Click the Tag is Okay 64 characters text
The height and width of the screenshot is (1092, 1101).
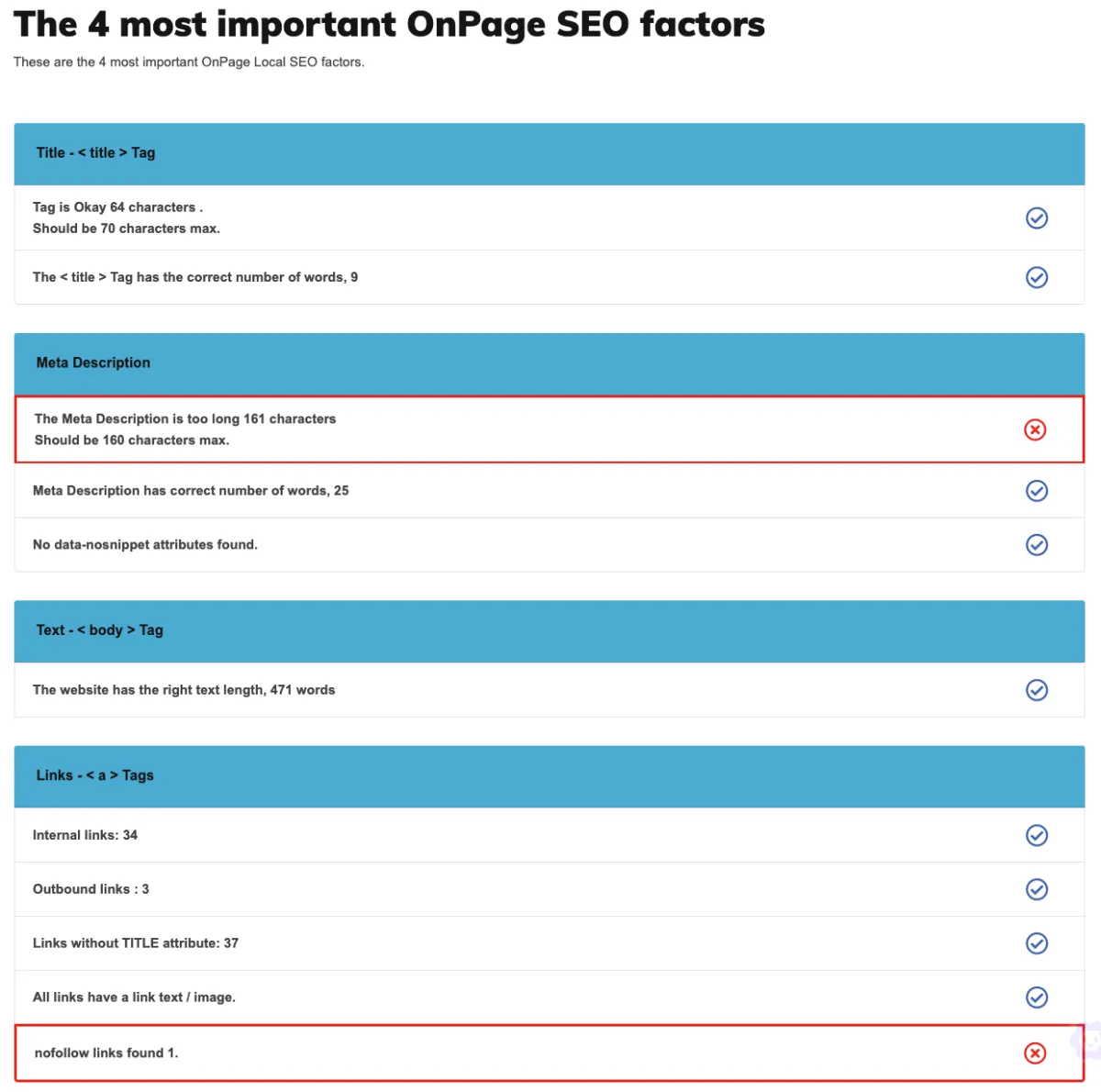point(117,207)
